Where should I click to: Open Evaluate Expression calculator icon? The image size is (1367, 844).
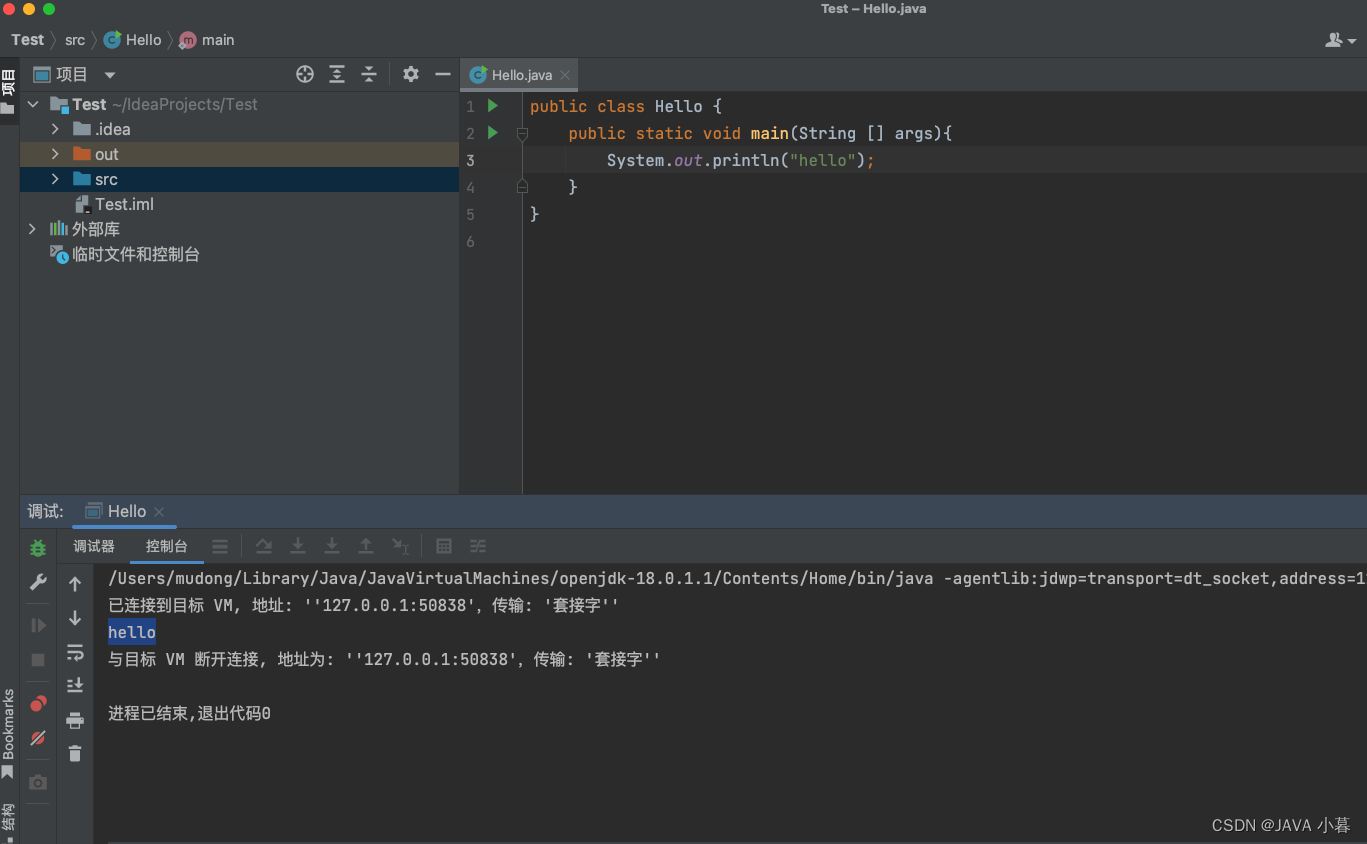[x=444, y=546]
